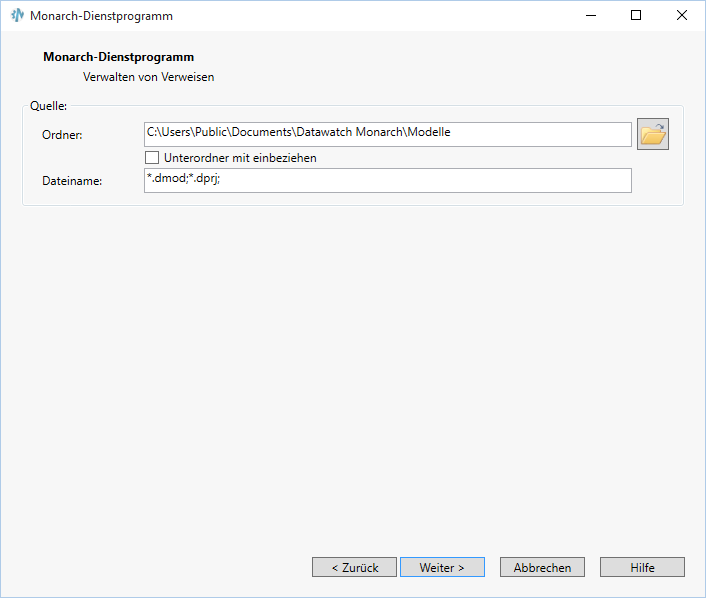The width and height of the screenshot is (706, 598).
Task: Browse for source folder icon
Action: click(x=652, y=134)
